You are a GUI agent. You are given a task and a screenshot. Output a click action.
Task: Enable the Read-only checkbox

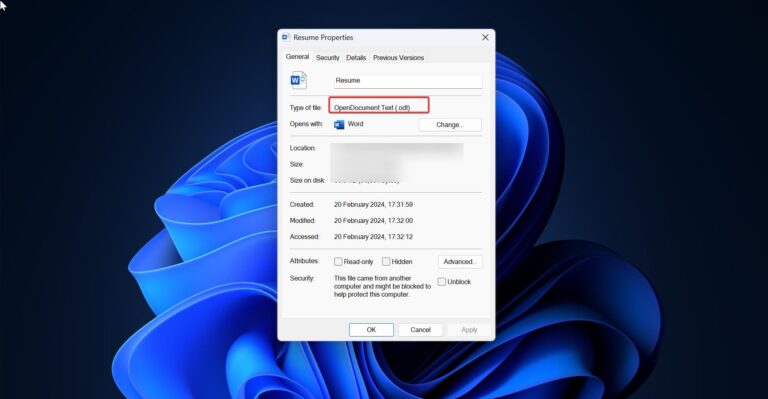point(338,262)
